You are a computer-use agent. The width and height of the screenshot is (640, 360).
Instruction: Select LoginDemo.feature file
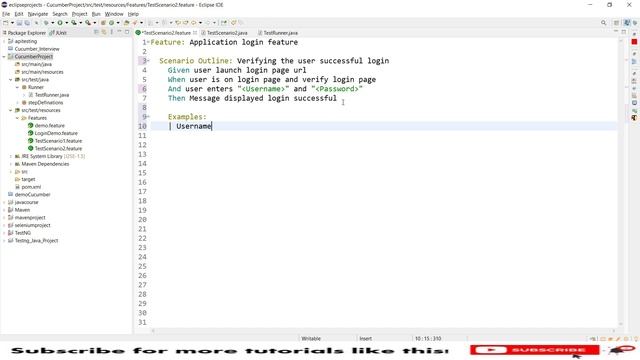pyautogui.click(x=56, y=133)
